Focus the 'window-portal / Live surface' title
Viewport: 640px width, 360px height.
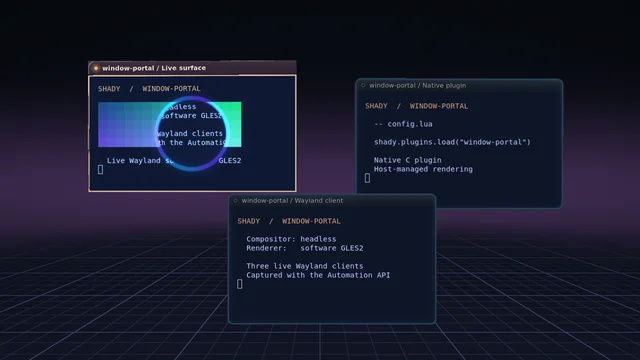(x=154, y=68)
